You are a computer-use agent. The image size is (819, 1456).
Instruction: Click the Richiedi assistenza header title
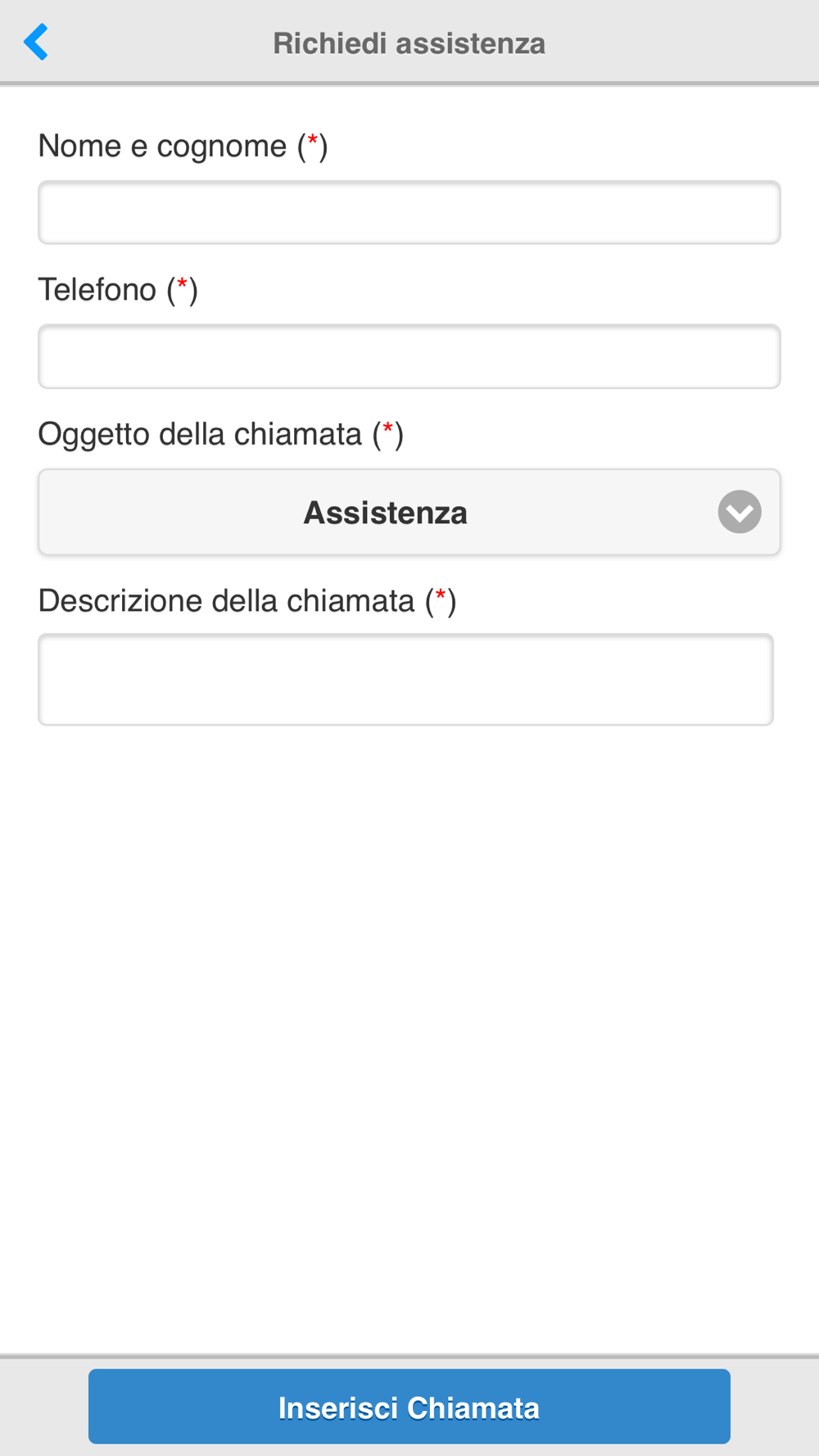(x=409, y=43)
